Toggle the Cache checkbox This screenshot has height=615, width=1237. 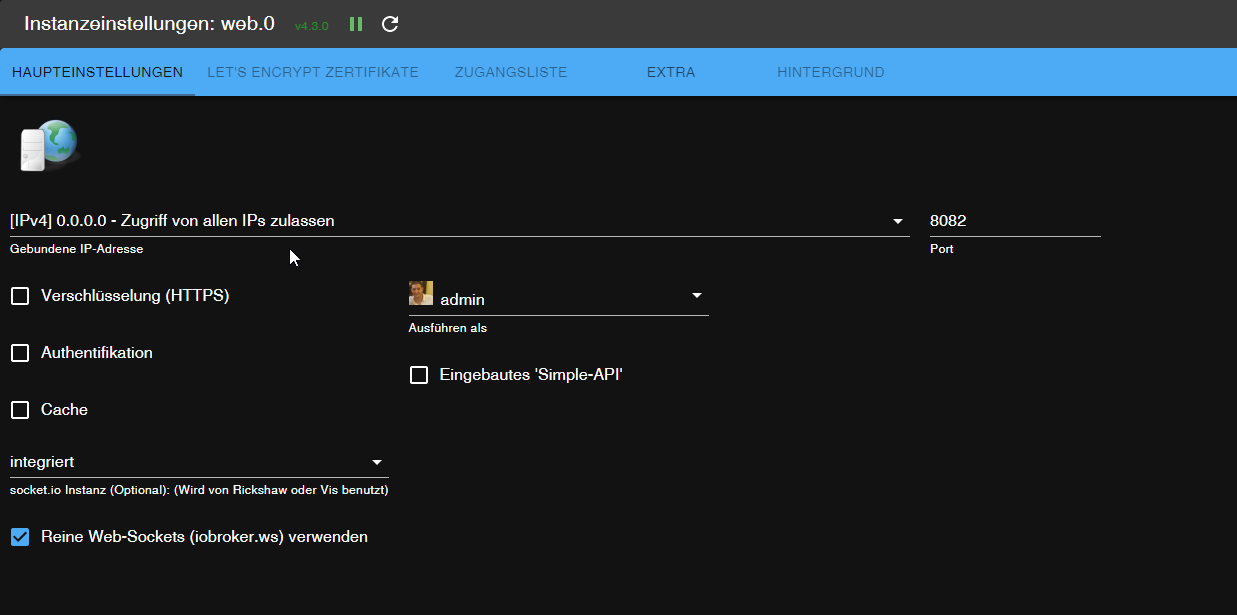(x=20, y=410)
